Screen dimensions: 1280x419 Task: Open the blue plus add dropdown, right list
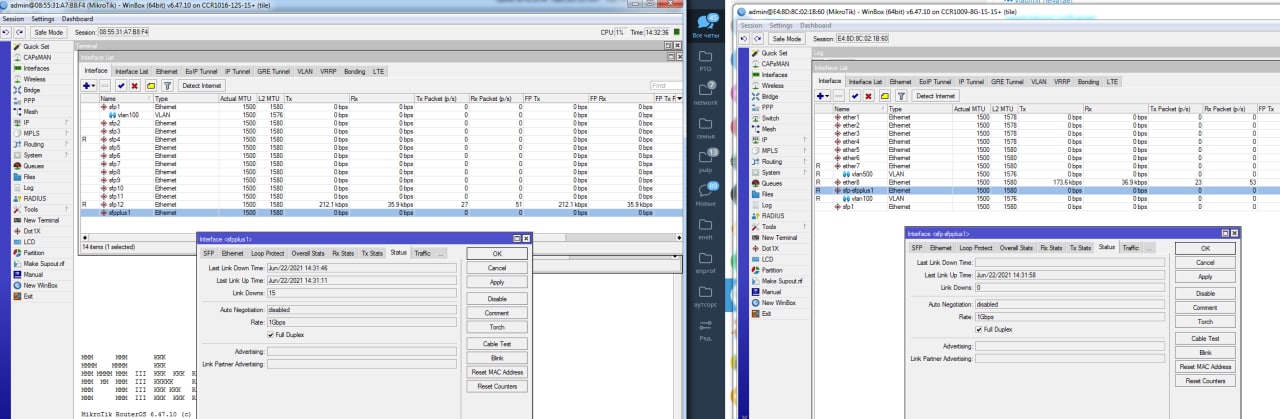tap(823, 95)
